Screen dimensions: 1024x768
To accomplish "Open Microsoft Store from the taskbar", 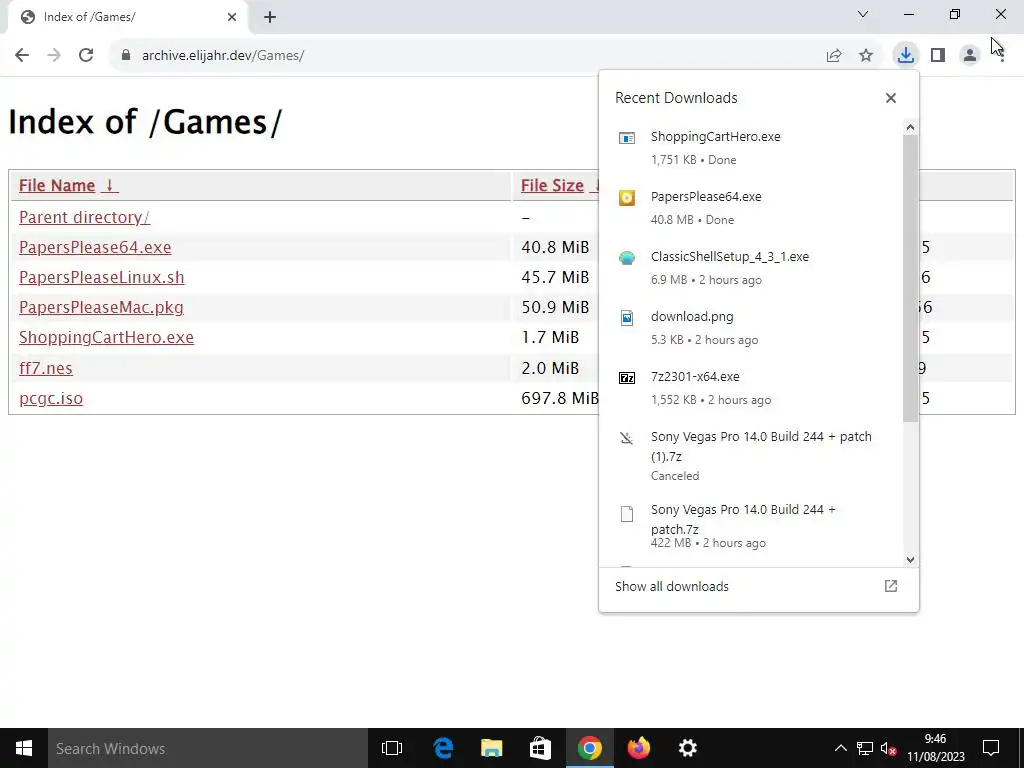I will (540, 748).
